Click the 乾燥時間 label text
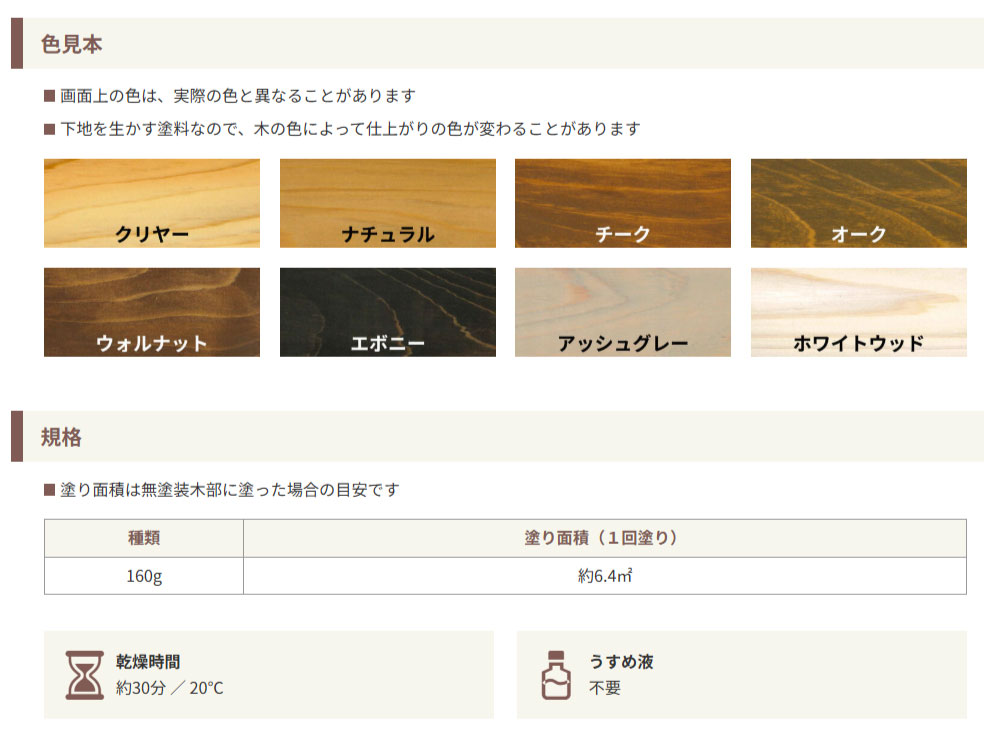 coord(148,662)
